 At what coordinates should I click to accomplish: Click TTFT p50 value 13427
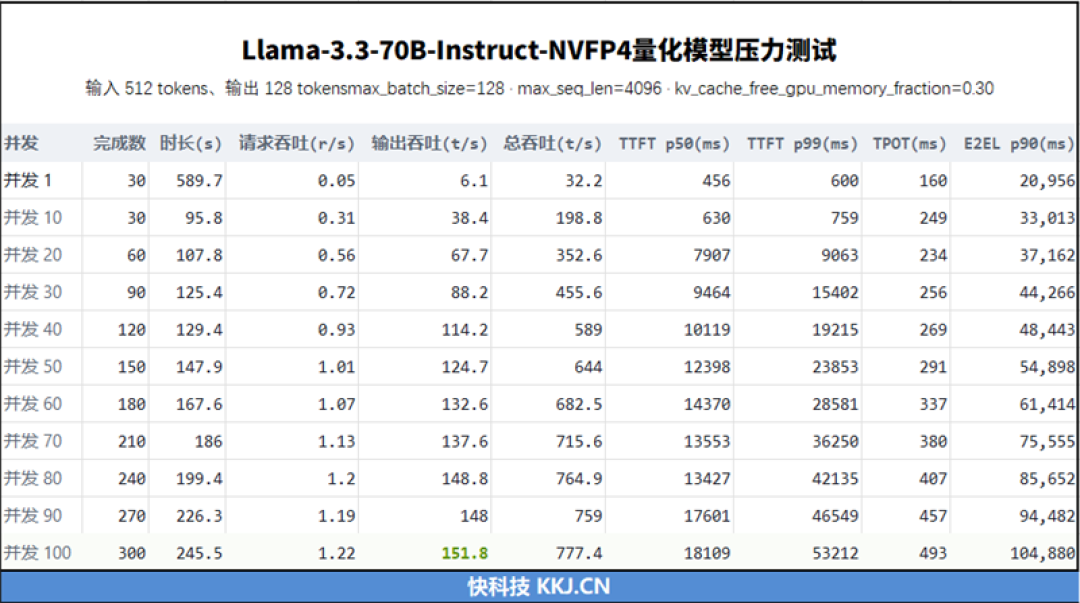(707, 479)
